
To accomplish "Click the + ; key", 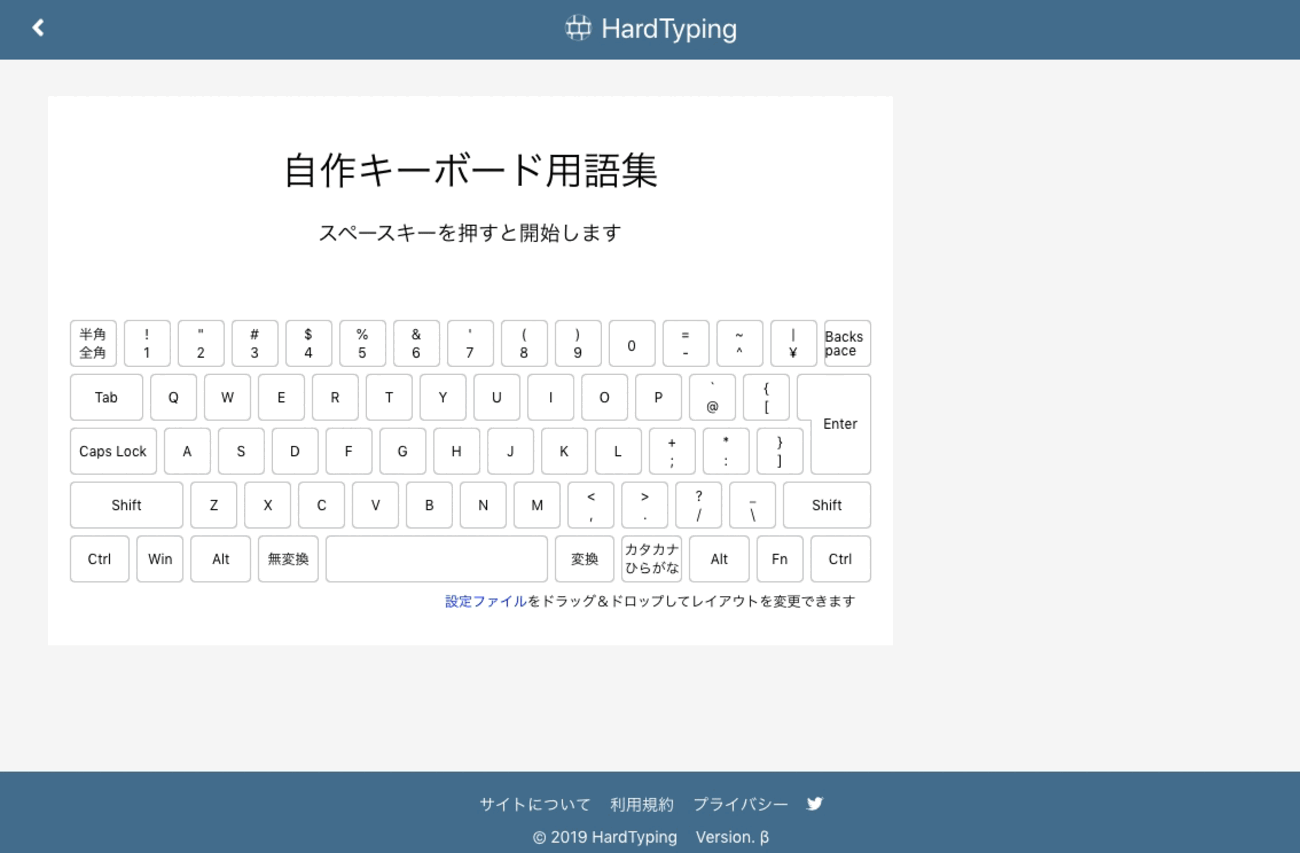I will [673, 451].
